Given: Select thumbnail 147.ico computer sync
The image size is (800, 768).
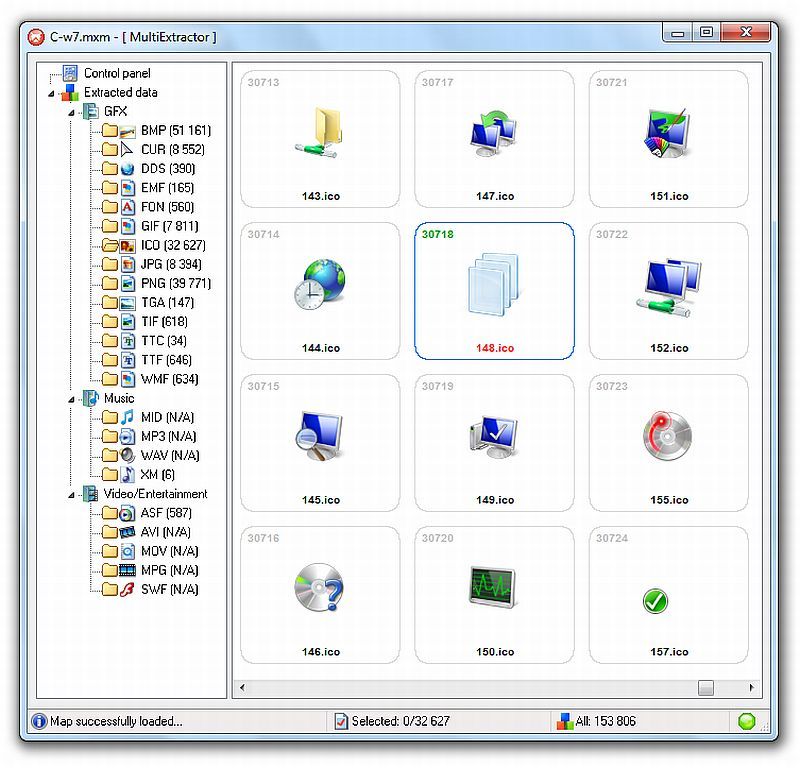Looking at the screenshot, I should pyautogui.click(x=494, y=139).
